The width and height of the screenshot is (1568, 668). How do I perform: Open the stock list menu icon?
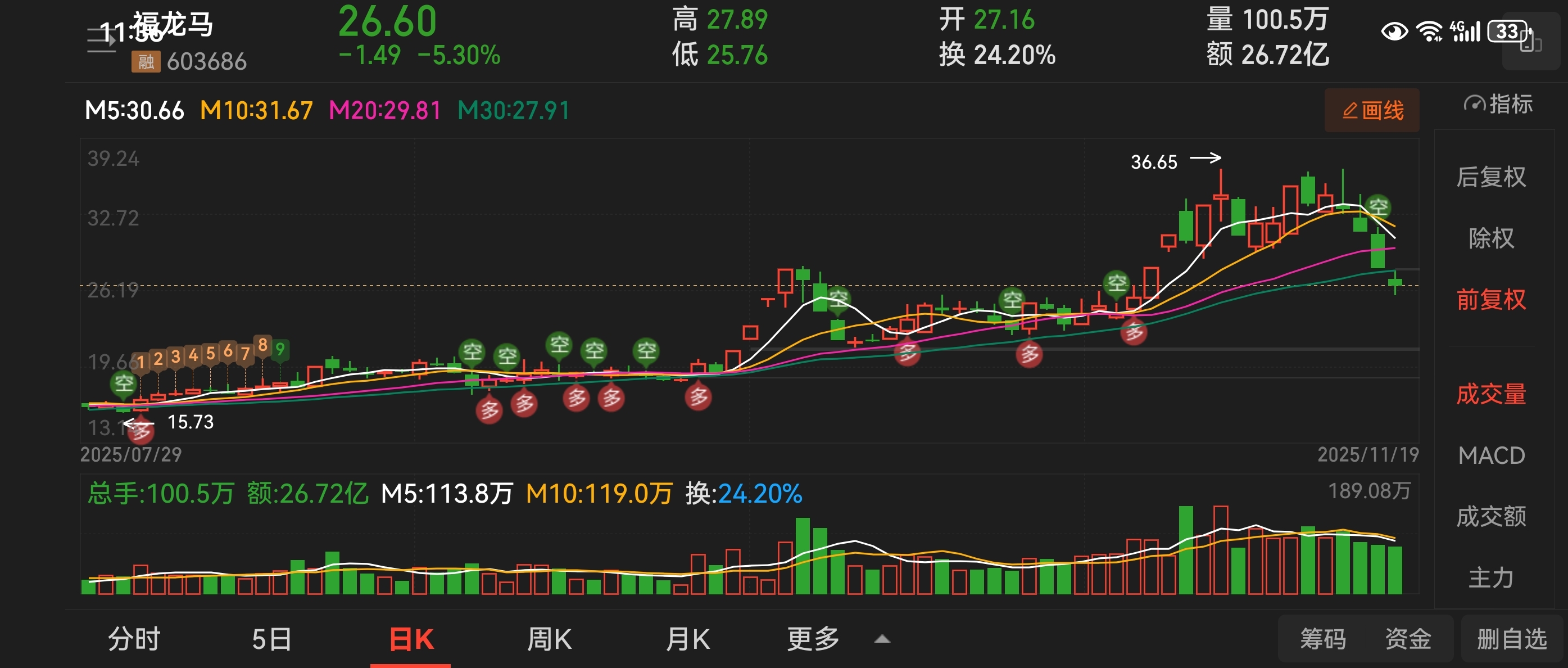(x=101, y=40)
